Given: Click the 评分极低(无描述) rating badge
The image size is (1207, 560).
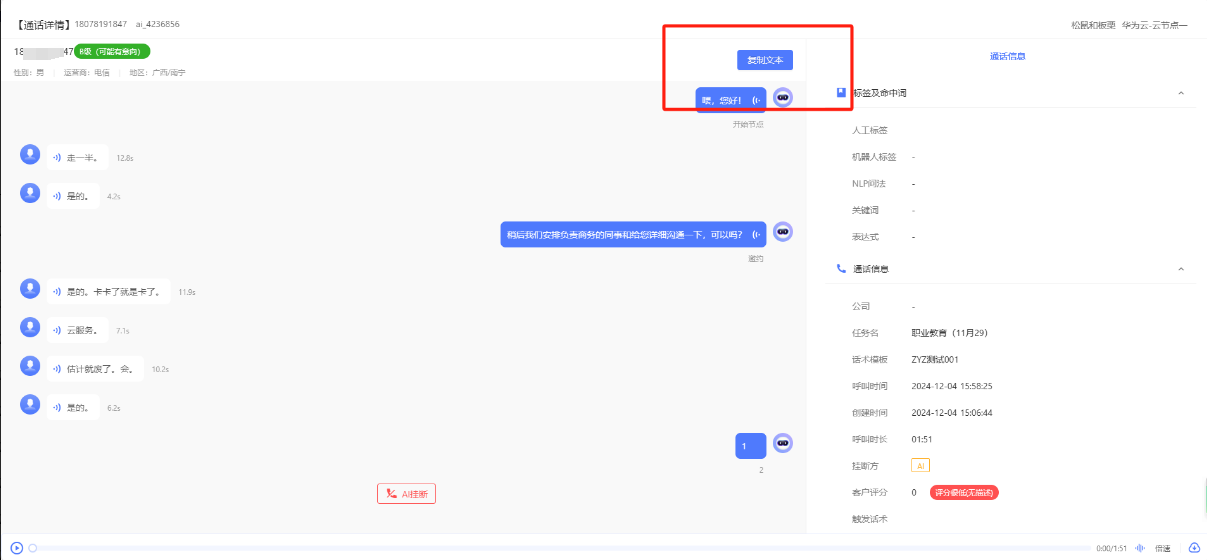Looking at the screenshot, I should [964, 492].
